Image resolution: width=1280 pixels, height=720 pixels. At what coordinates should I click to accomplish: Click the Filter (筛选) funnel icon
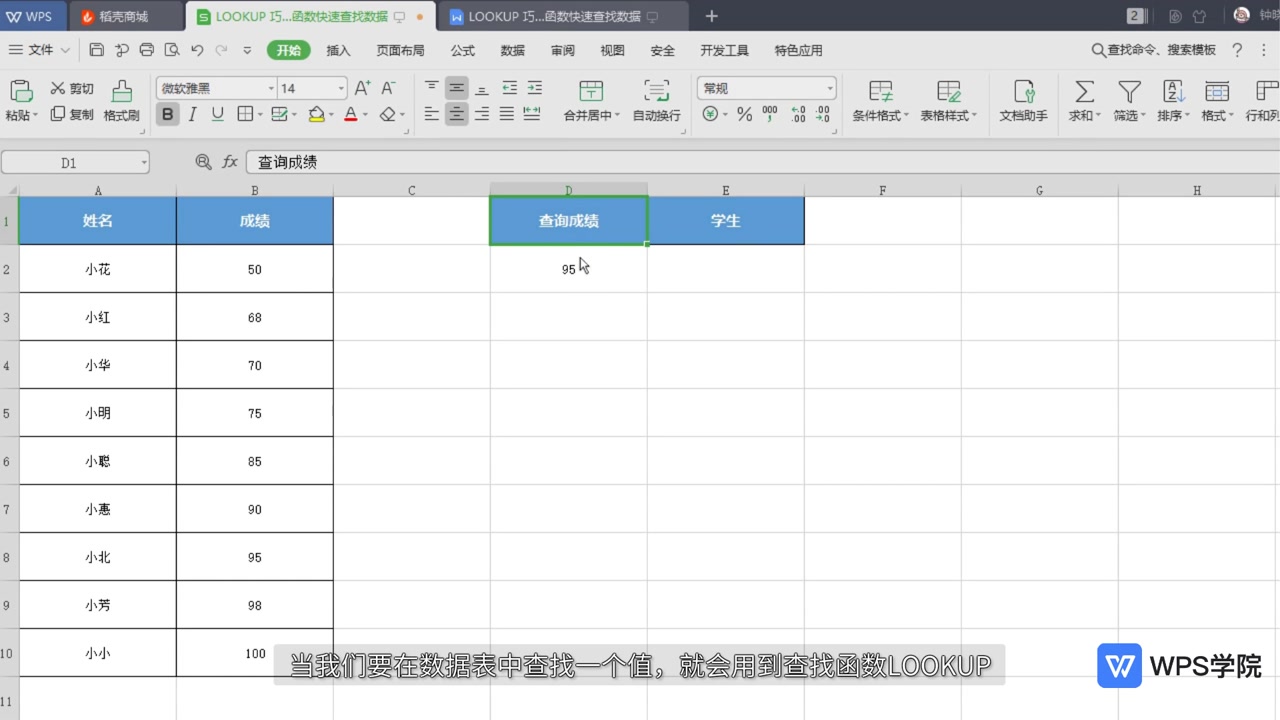pyautogui.click(x=1129, y=92)
